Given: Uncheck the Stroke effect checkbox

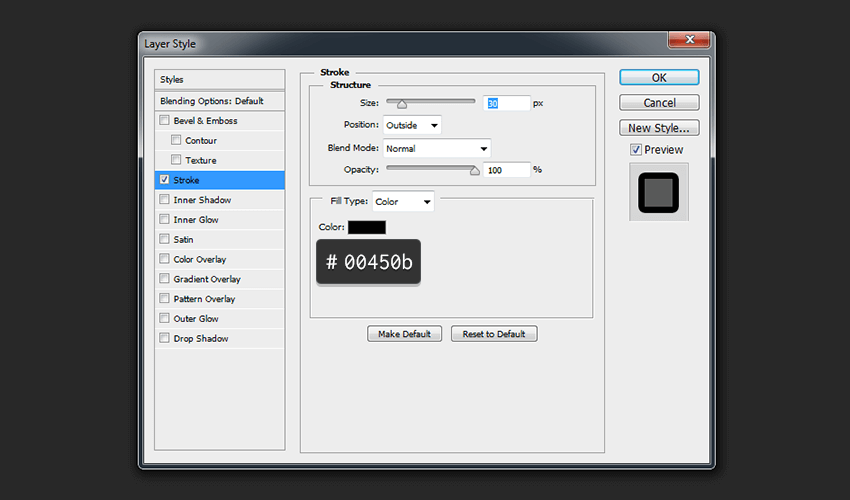Looking at the screenshot, I should pos(164,180).
